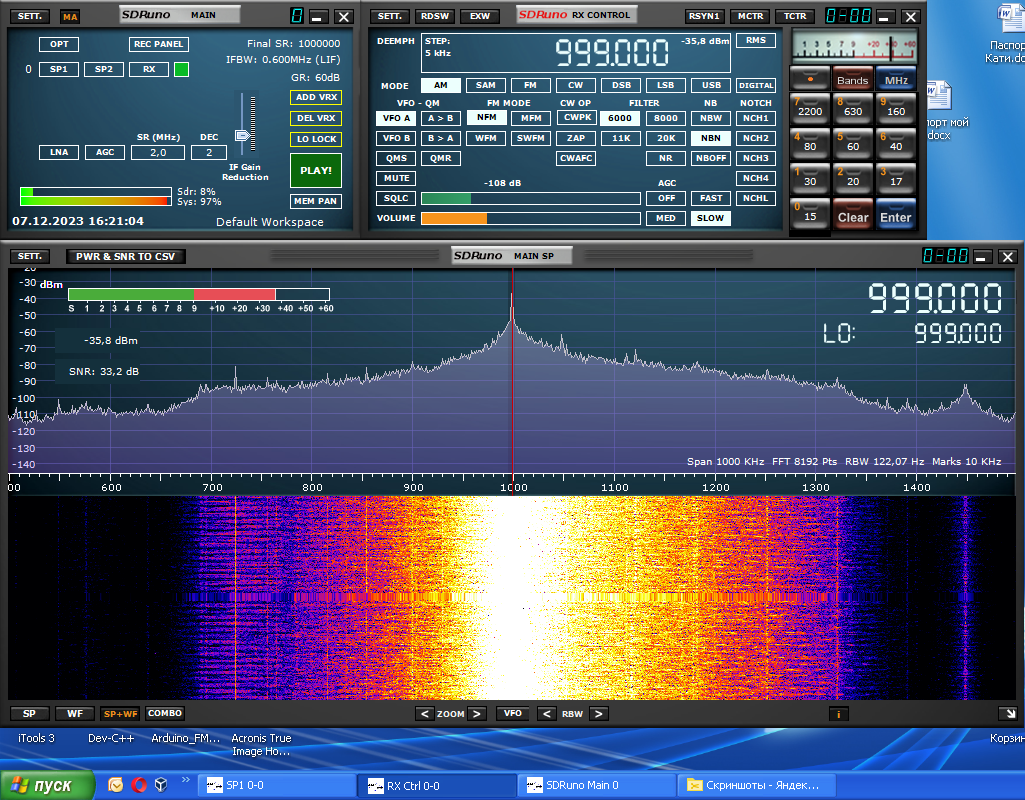This screenshot has height=800, width=1025.
Task: Switch to SP spectrum-only view
Action: [x=29, y=714]
